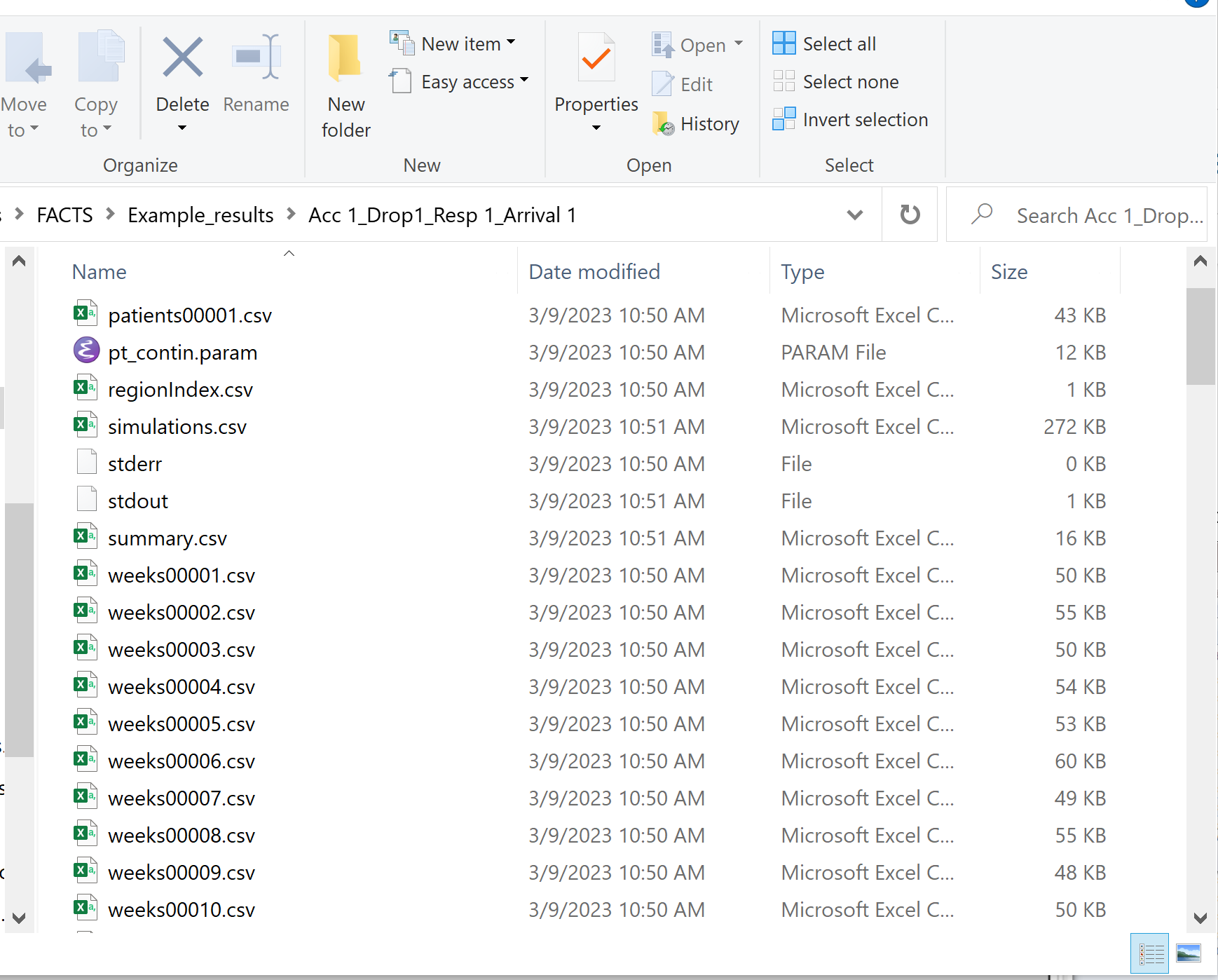1218x980 pixels.
Task: Select the pt_contin.param file icon
Action: click(x=86, y=351)
